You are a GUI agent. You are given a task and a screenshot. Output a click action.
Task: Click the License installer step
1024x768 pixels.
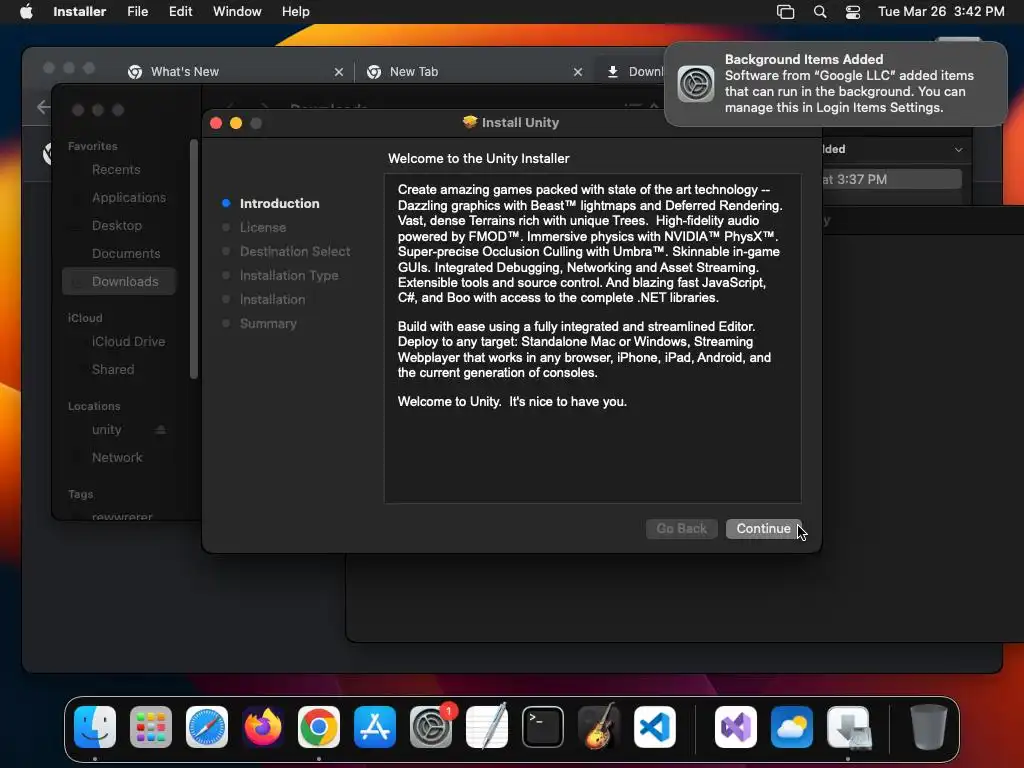click(263, 227)
